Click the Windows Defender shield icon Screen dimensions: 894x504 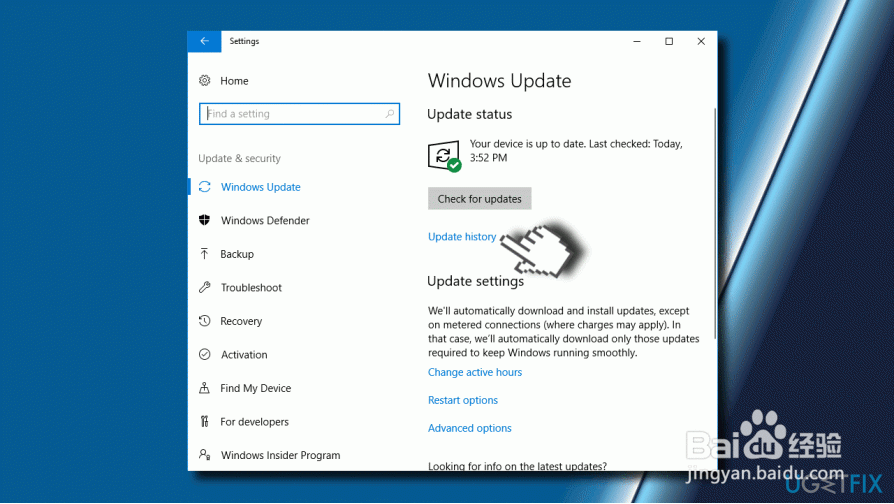pyautogui.click(x=205, y=220)
